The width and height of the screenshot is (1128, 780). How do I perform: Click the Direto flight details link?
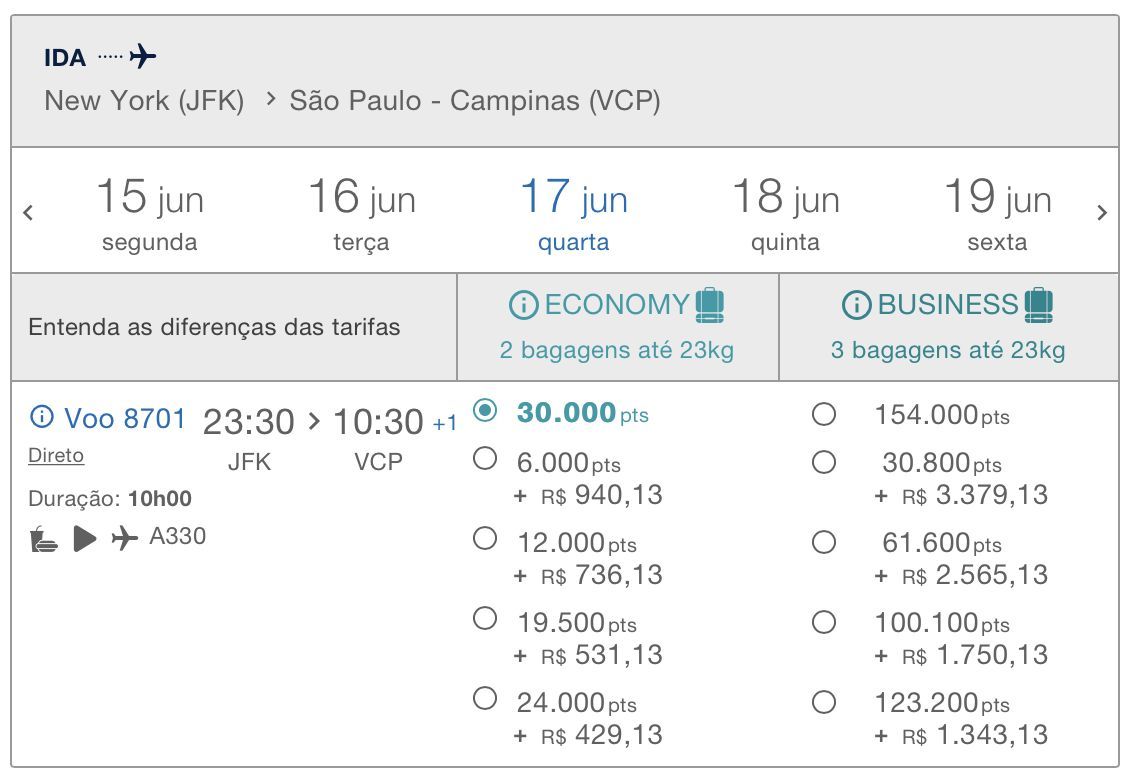[x=56, y=456]
